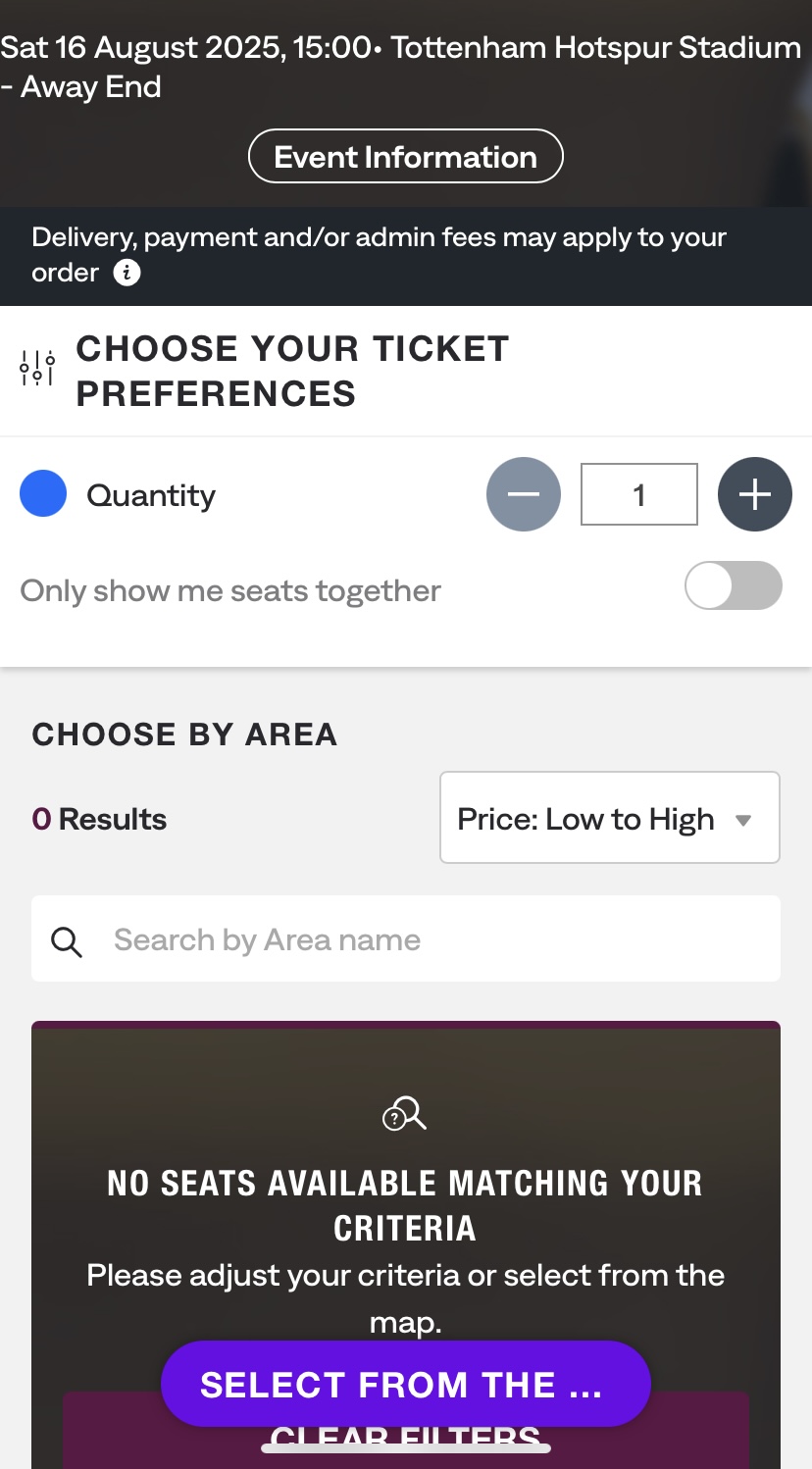
Task: Click the "Search by Area name" field
Action: (x=431, y=939)
